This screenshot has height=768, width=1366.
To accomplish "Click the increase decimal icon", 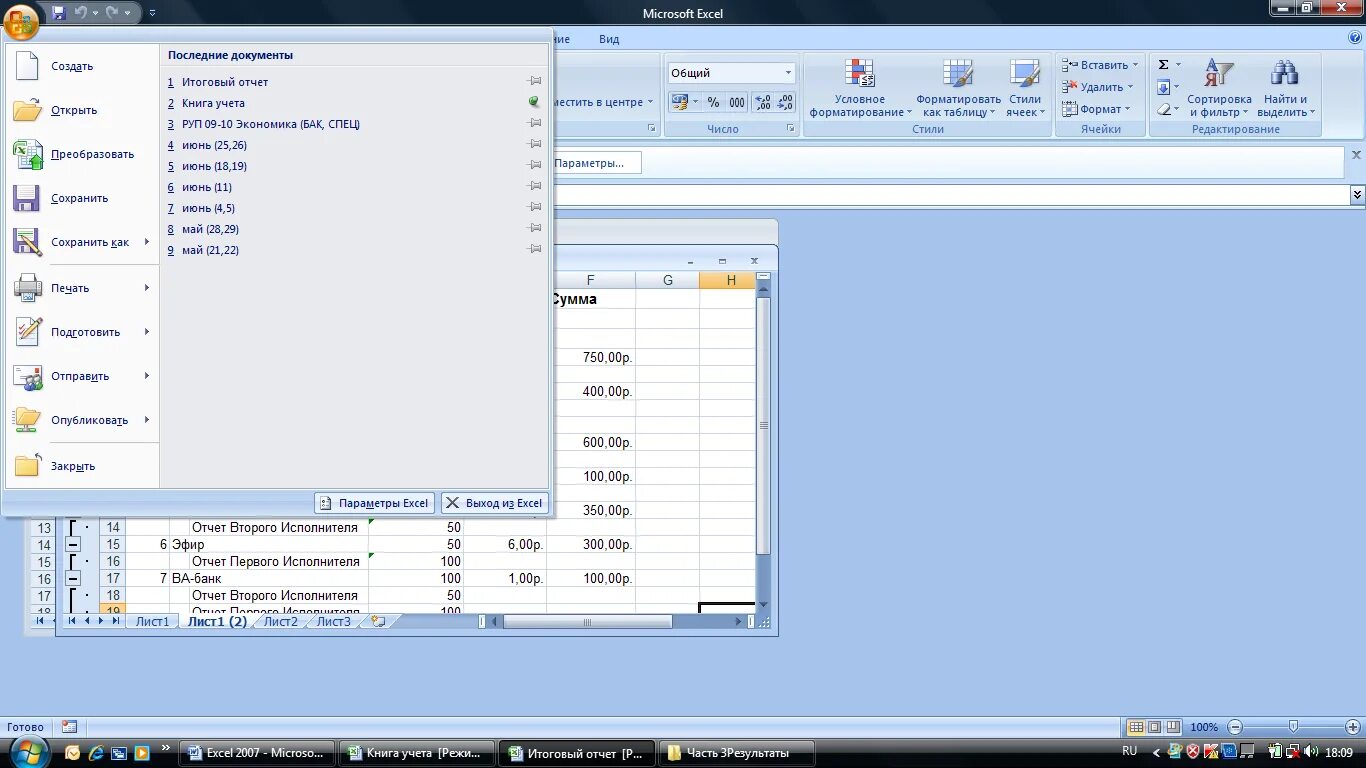I will coord(762,102).
